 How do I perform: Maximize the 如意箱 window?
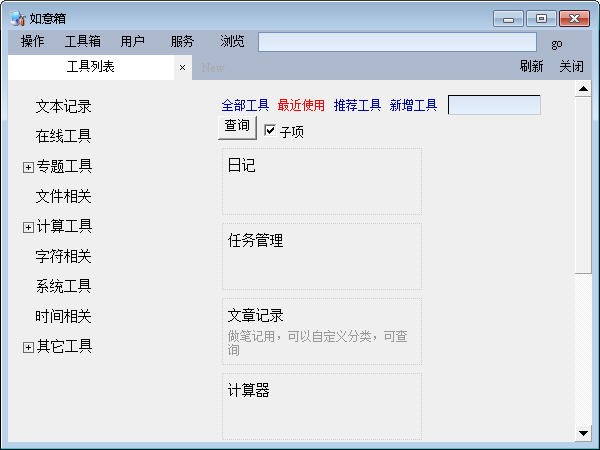pos(541,19)
